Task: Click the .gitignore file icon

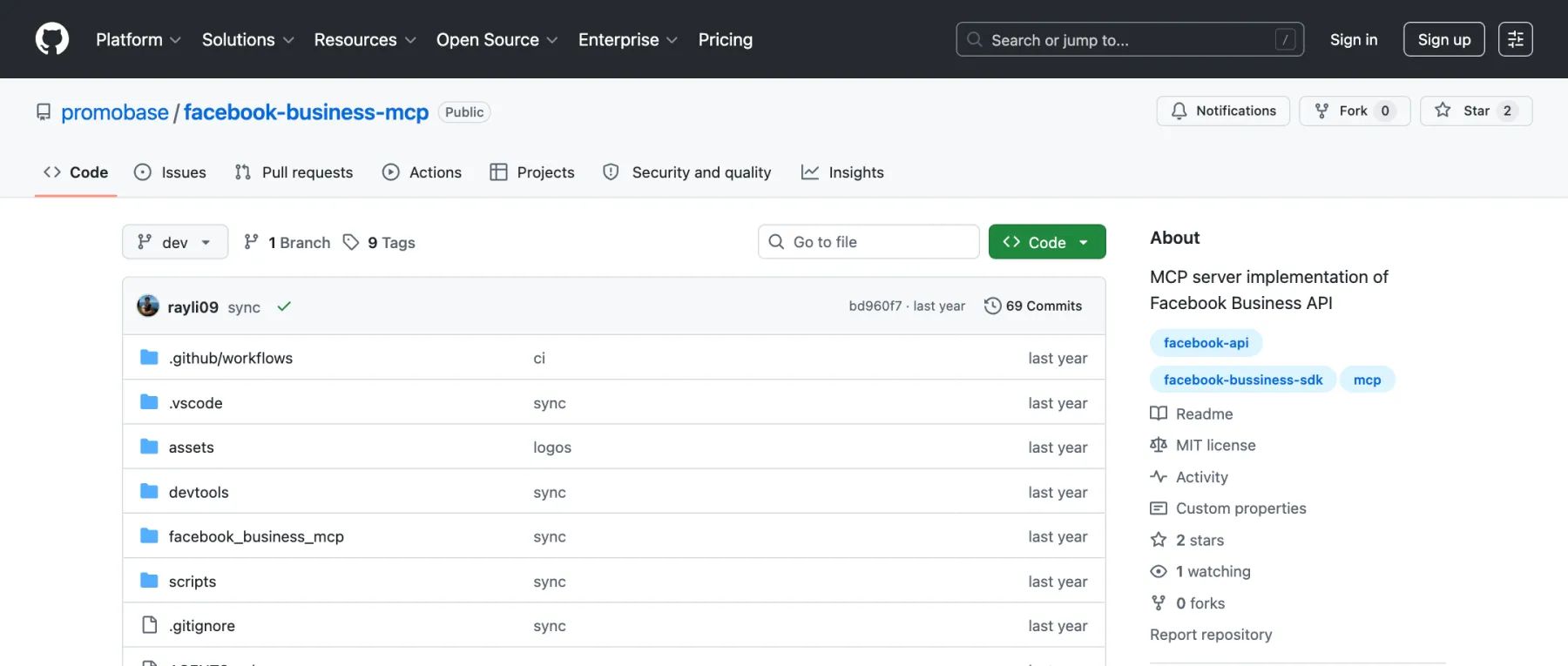Action: (149, 625)
